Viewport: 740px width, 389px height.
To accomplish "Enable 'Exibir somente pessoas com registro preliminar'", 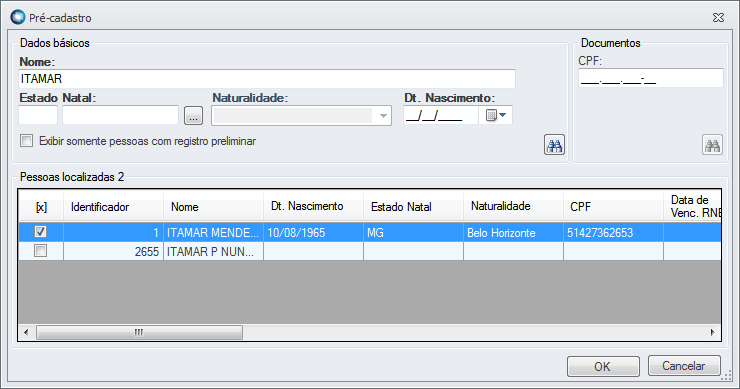I will [26, 141].
